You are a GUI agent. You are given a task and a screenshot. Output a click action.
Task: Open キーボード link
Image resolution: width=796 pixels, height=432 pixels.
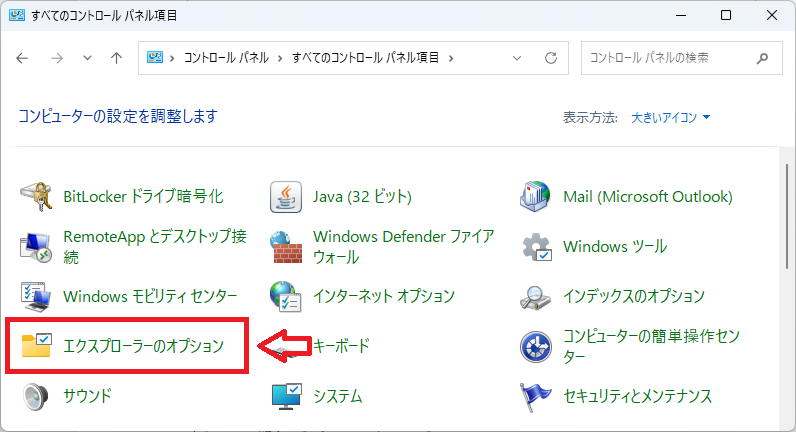tap(341, 346)
